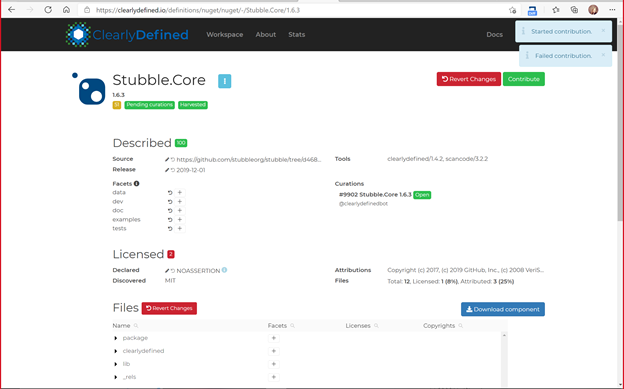Add facet to clearlydefined folder
The image size is (624, 389).
point(273,351)
